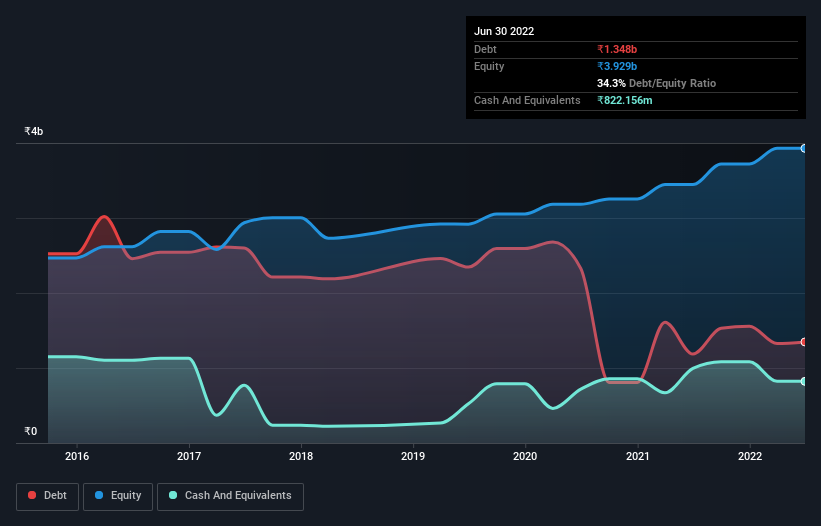This screenshot has height=526, width=821.
Task: Toggle the Equity series legend button
Action: pyautogui.click(x=118, y=496)
